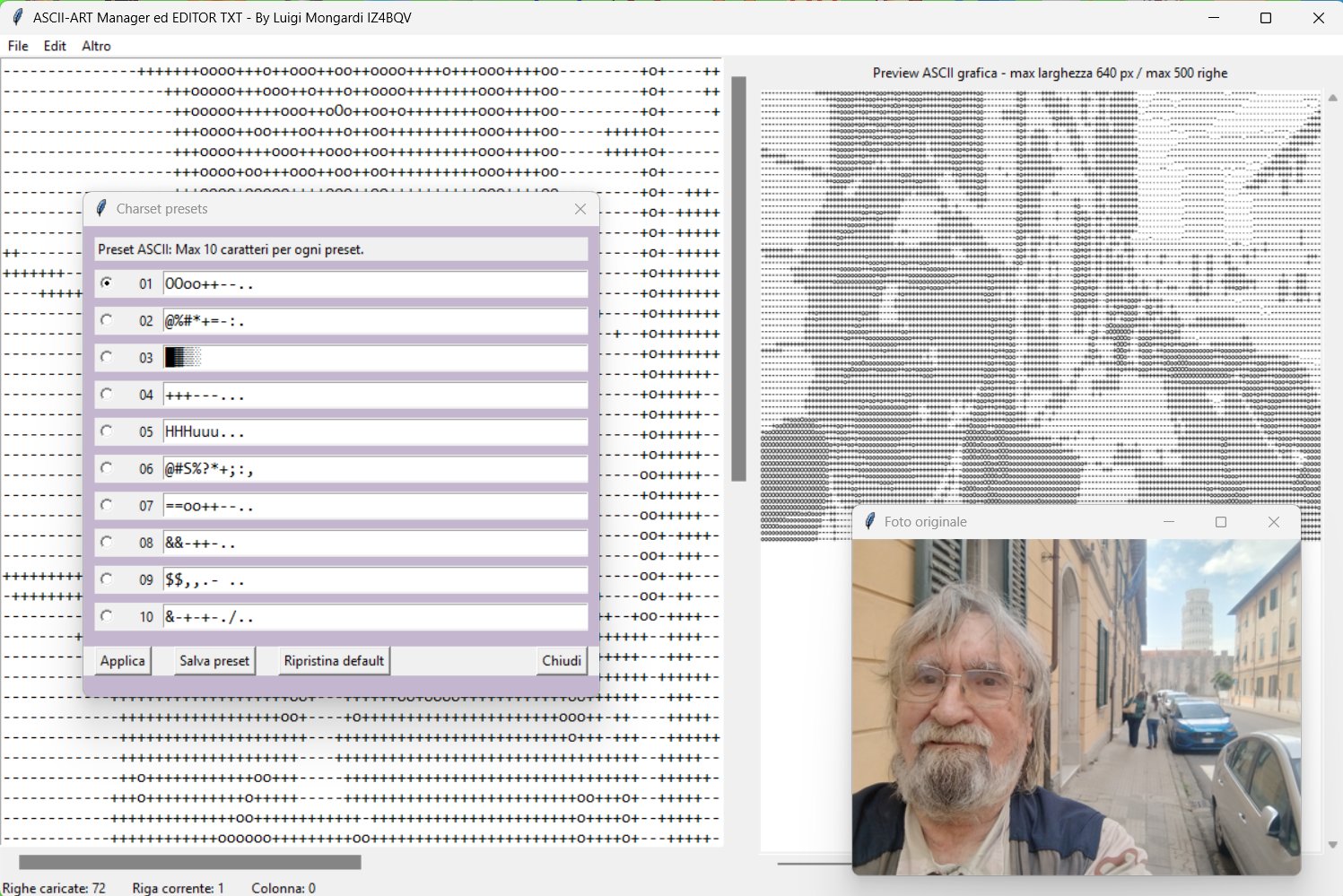Open the File menu

click(18, 46)
